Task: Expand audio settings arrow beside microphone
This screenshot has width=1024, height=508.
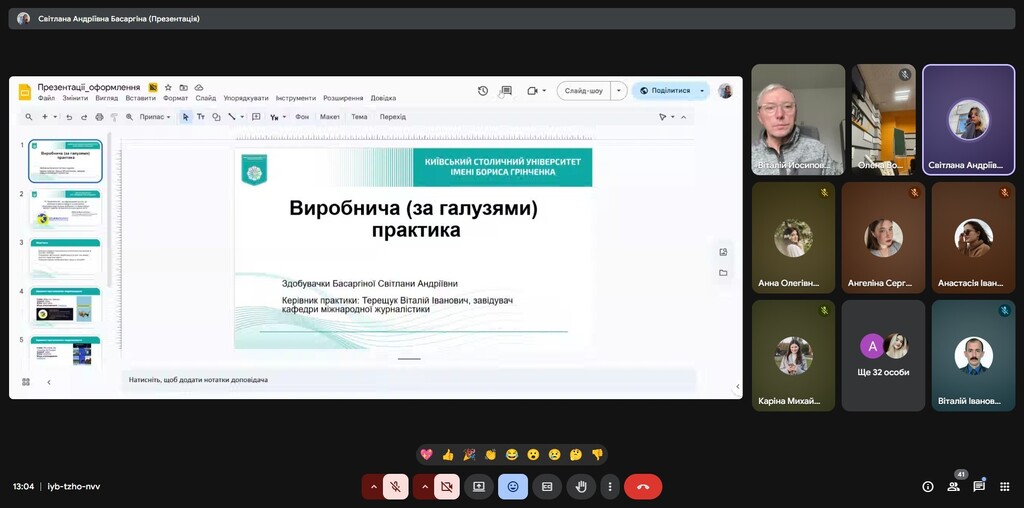Action: [x=373, y=487]
